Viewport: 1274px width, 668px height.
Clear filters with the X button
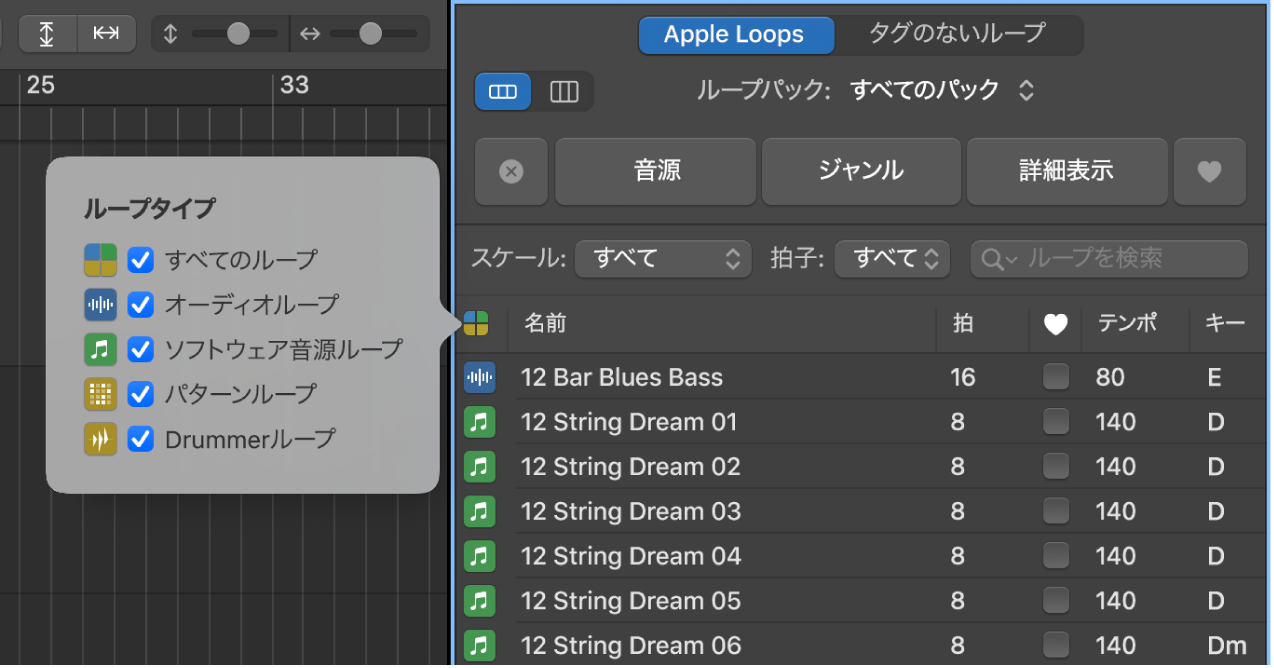(511, 172)
